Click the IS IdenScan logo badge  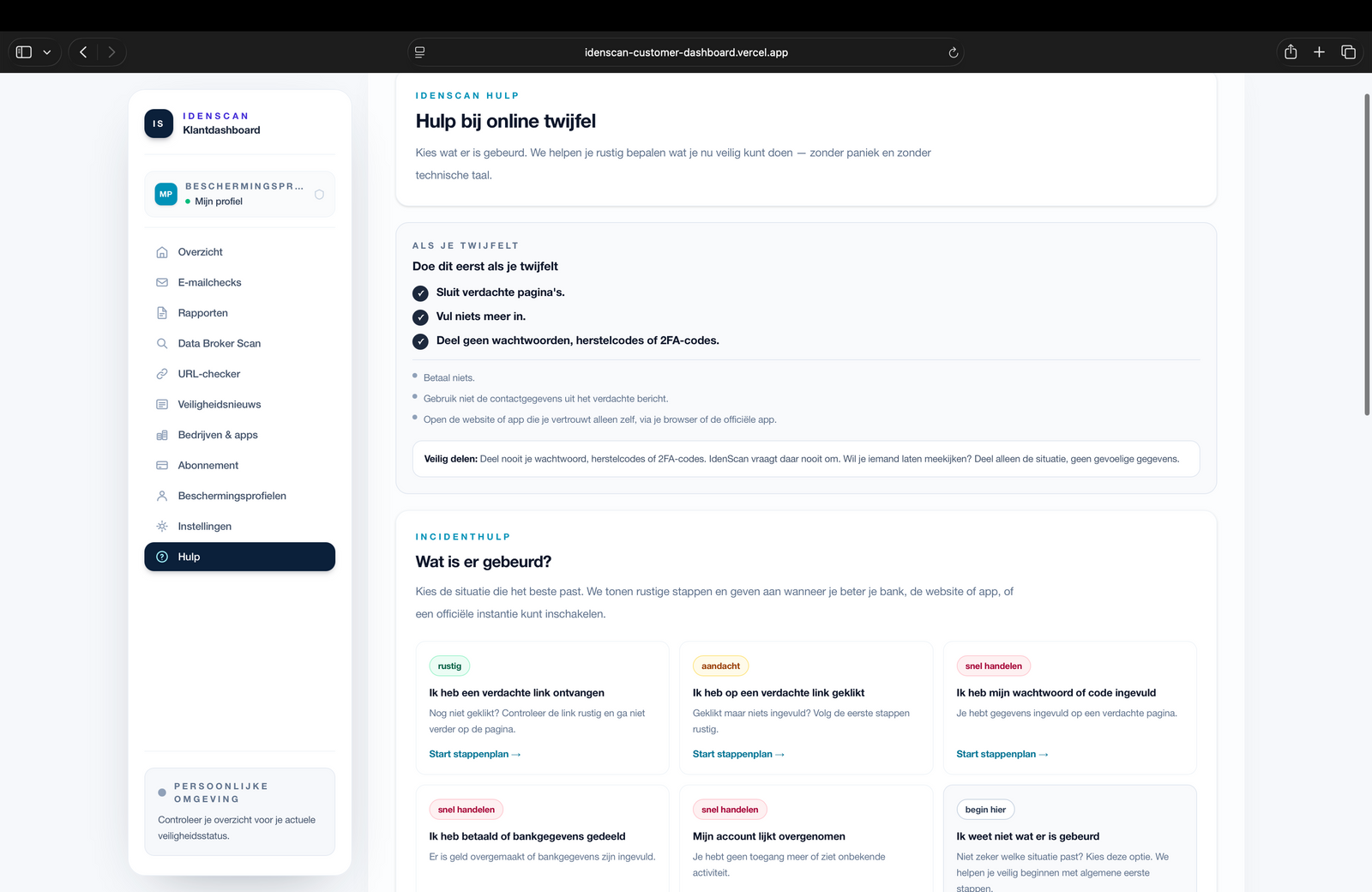coord(159,124)
